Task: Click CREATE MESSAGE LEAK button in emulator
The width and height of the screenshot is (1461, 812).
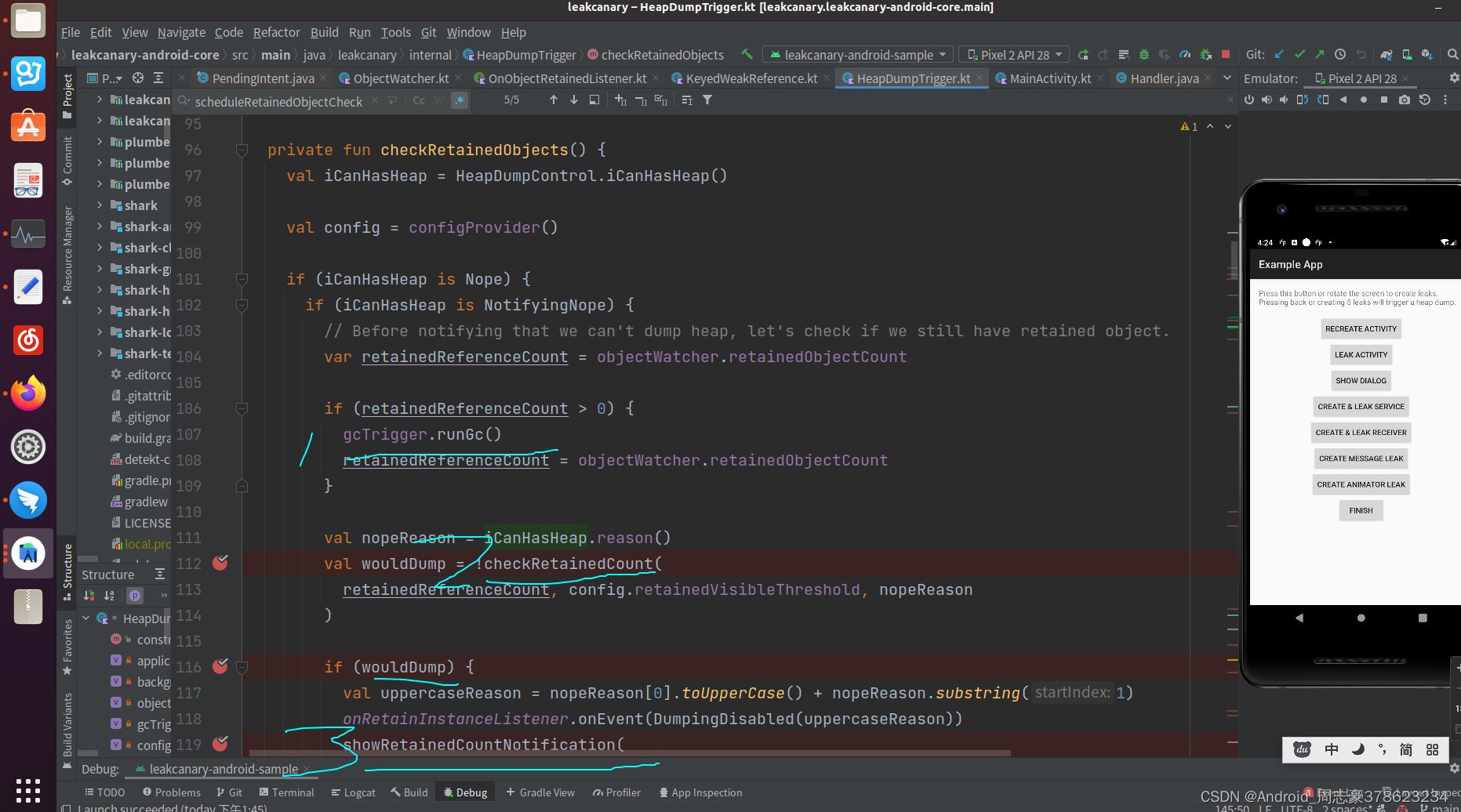Action: (1361, 459)
